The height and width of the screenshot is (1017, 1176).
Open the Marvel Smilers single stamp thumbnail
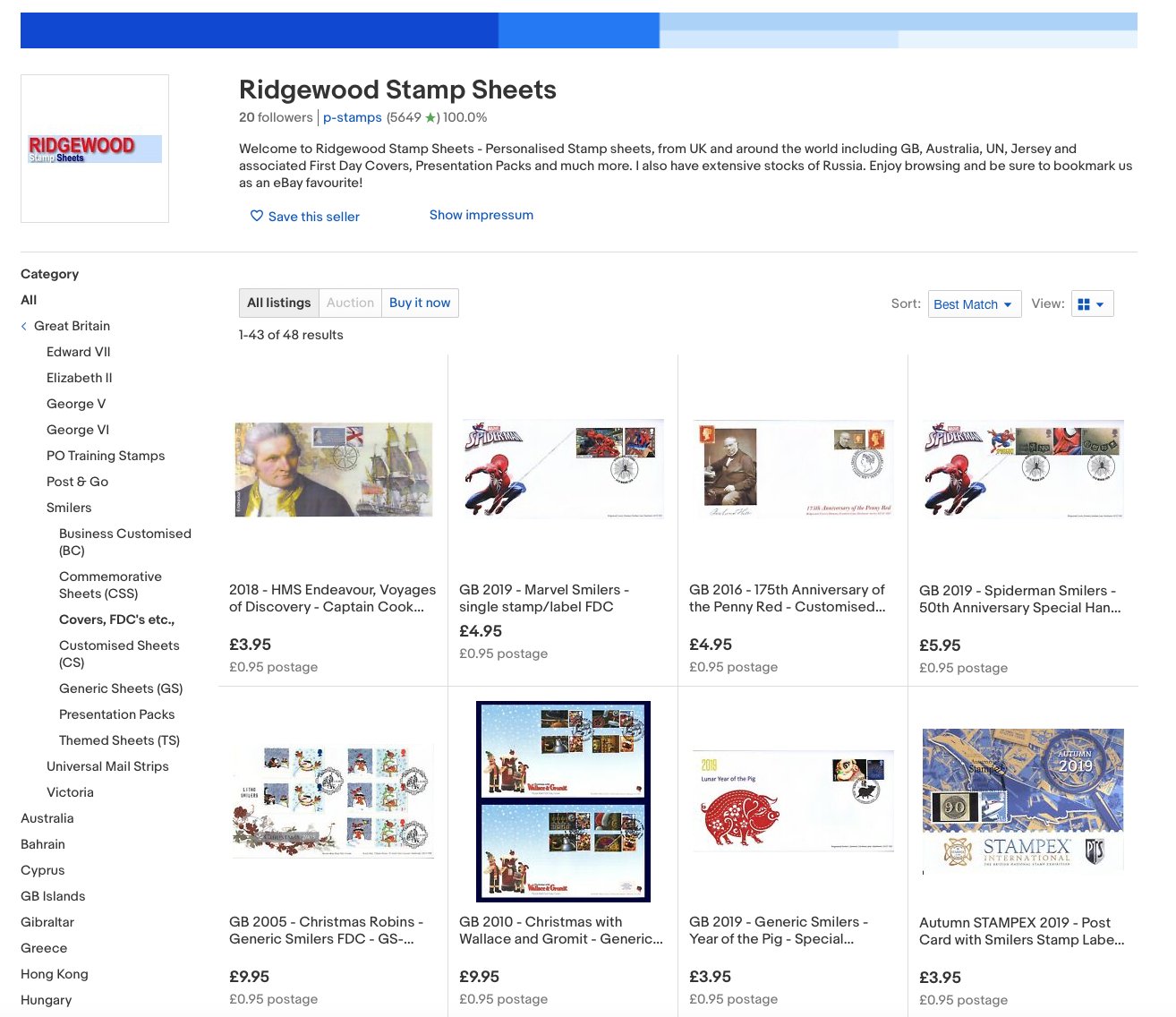[562, 469]
